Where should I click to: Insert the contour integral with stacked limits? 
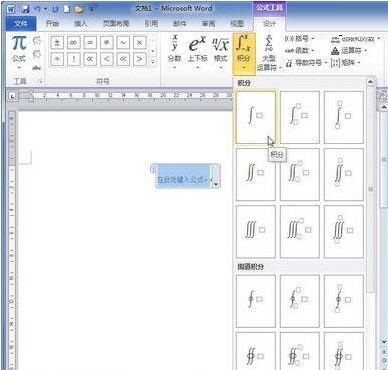pos(344,301)
